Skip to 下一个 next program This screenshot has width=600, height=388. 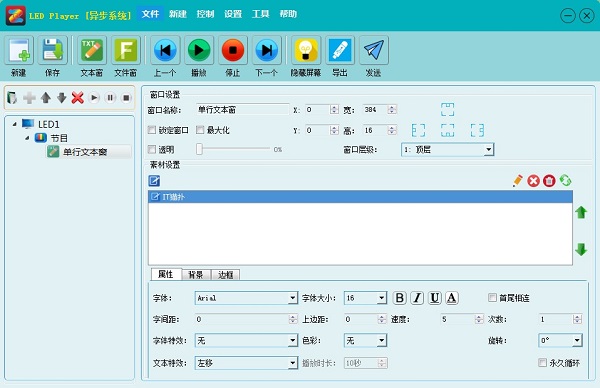coord(267,50)
